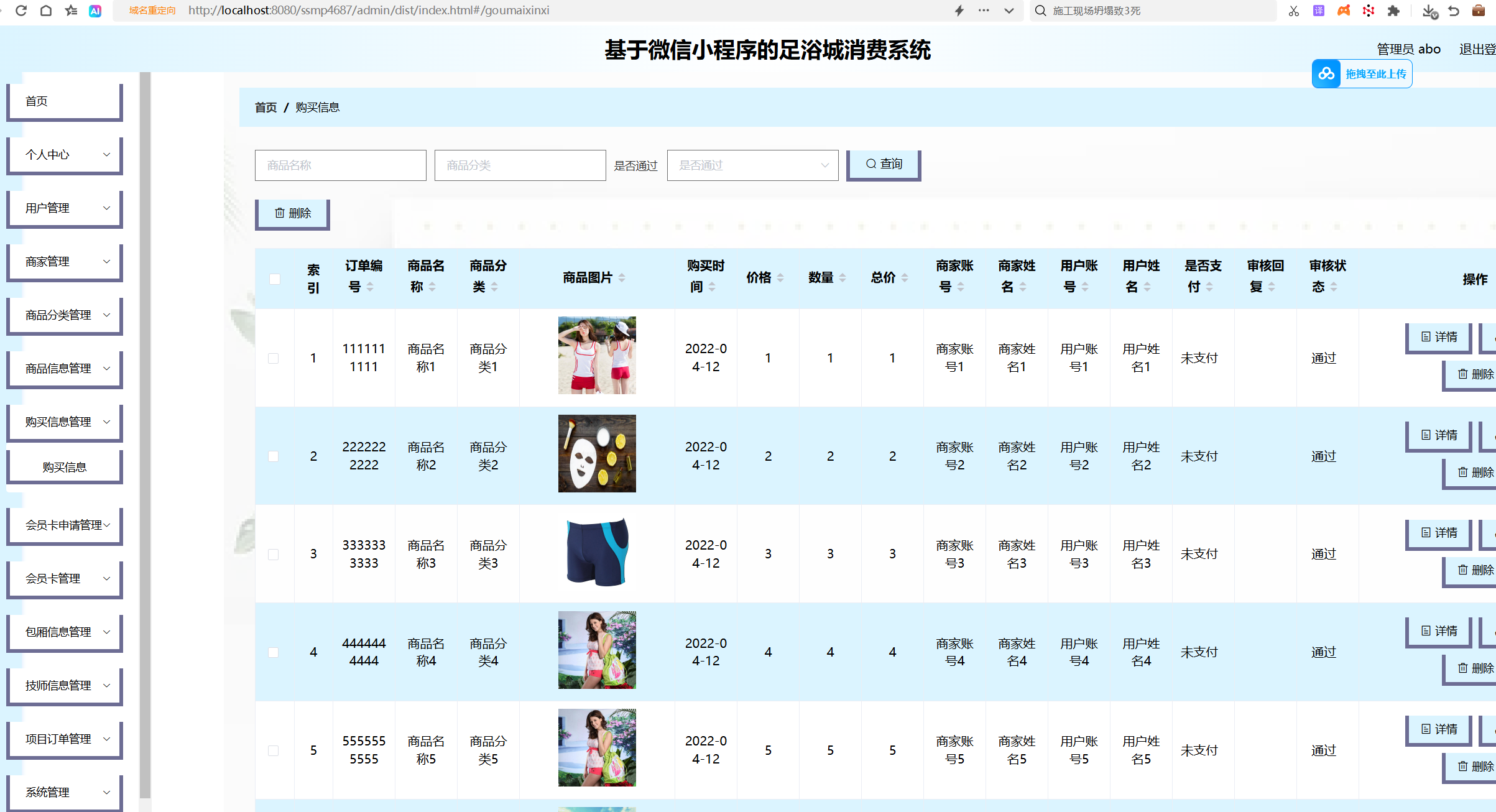Check the row with order 2222222222
The height and width of the screenshot is (812, 1496).
click(273, 456)
